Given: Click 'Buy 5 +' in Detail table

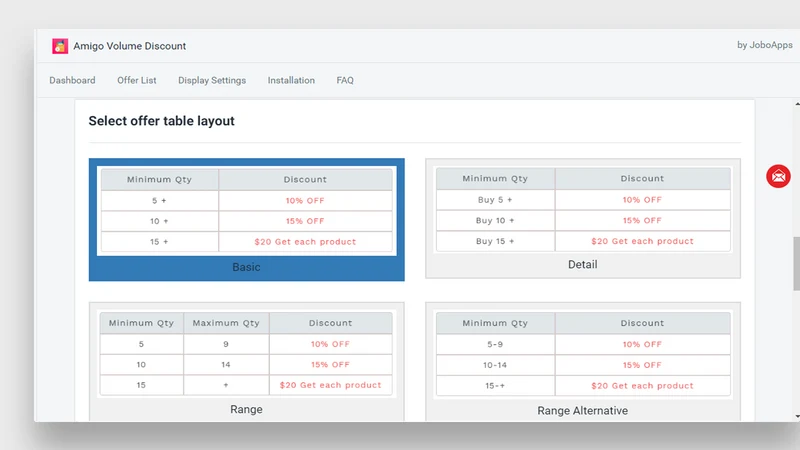Looking at the screenshot, I should [495, 199].
